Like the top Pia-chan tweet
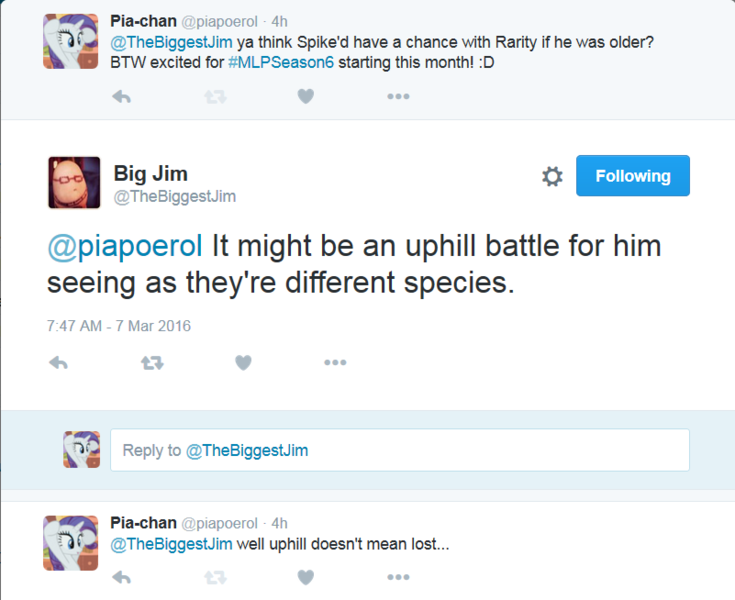 point(306,96)
